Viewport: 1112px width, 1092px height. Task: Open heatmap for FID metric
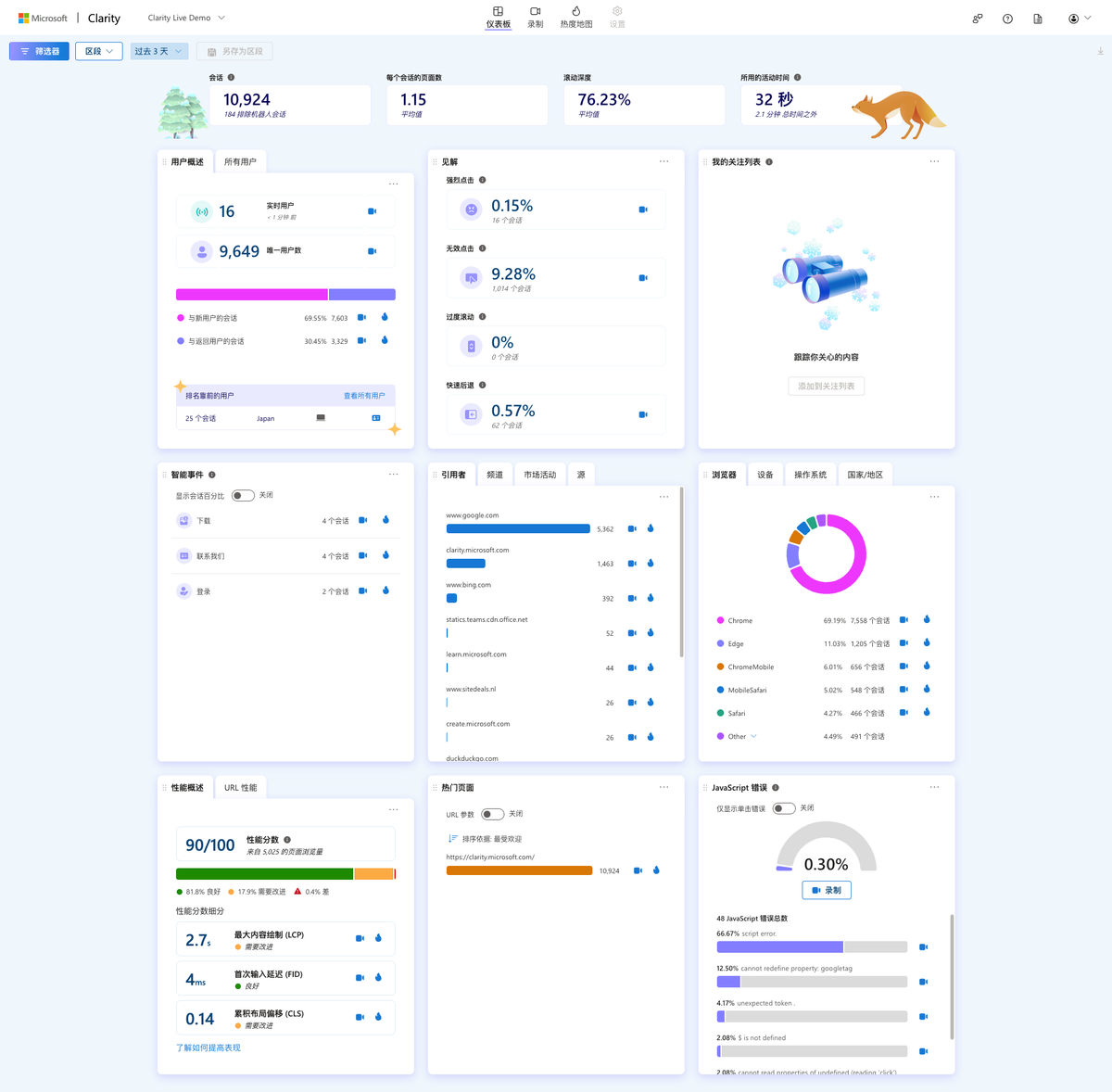point(378,977)
